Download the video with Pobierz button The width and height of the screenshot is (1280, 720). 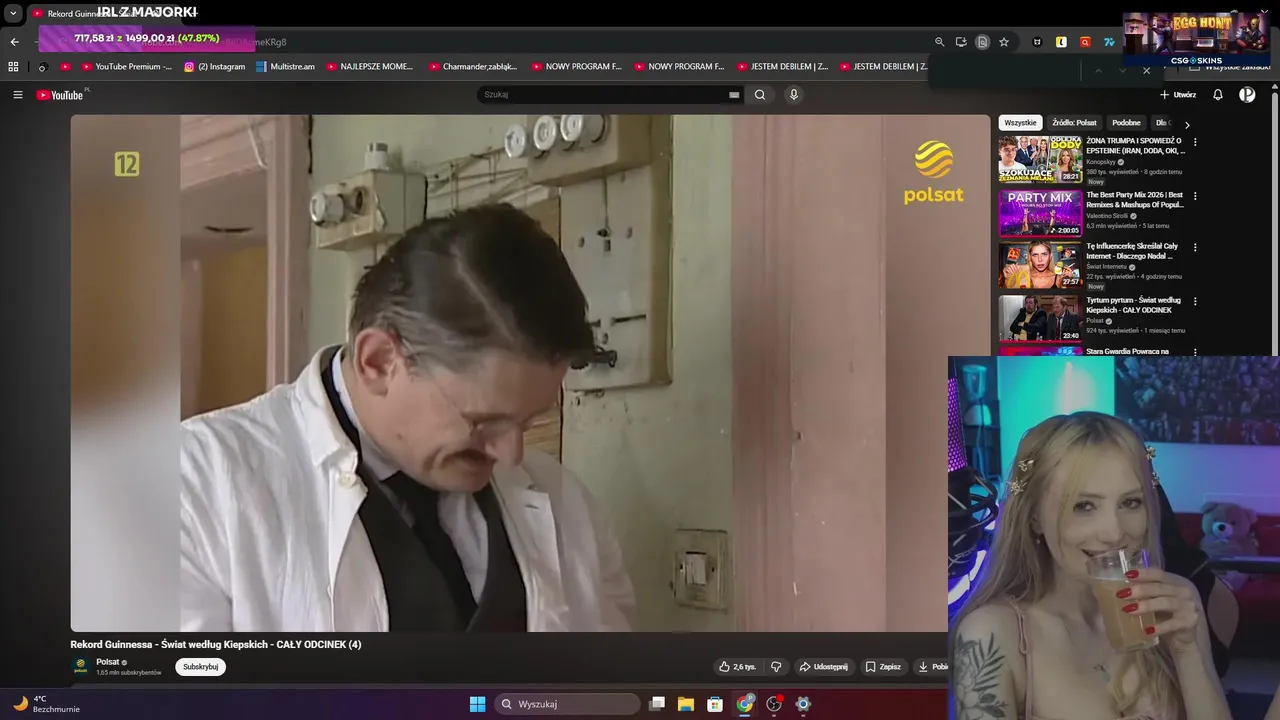932,667
